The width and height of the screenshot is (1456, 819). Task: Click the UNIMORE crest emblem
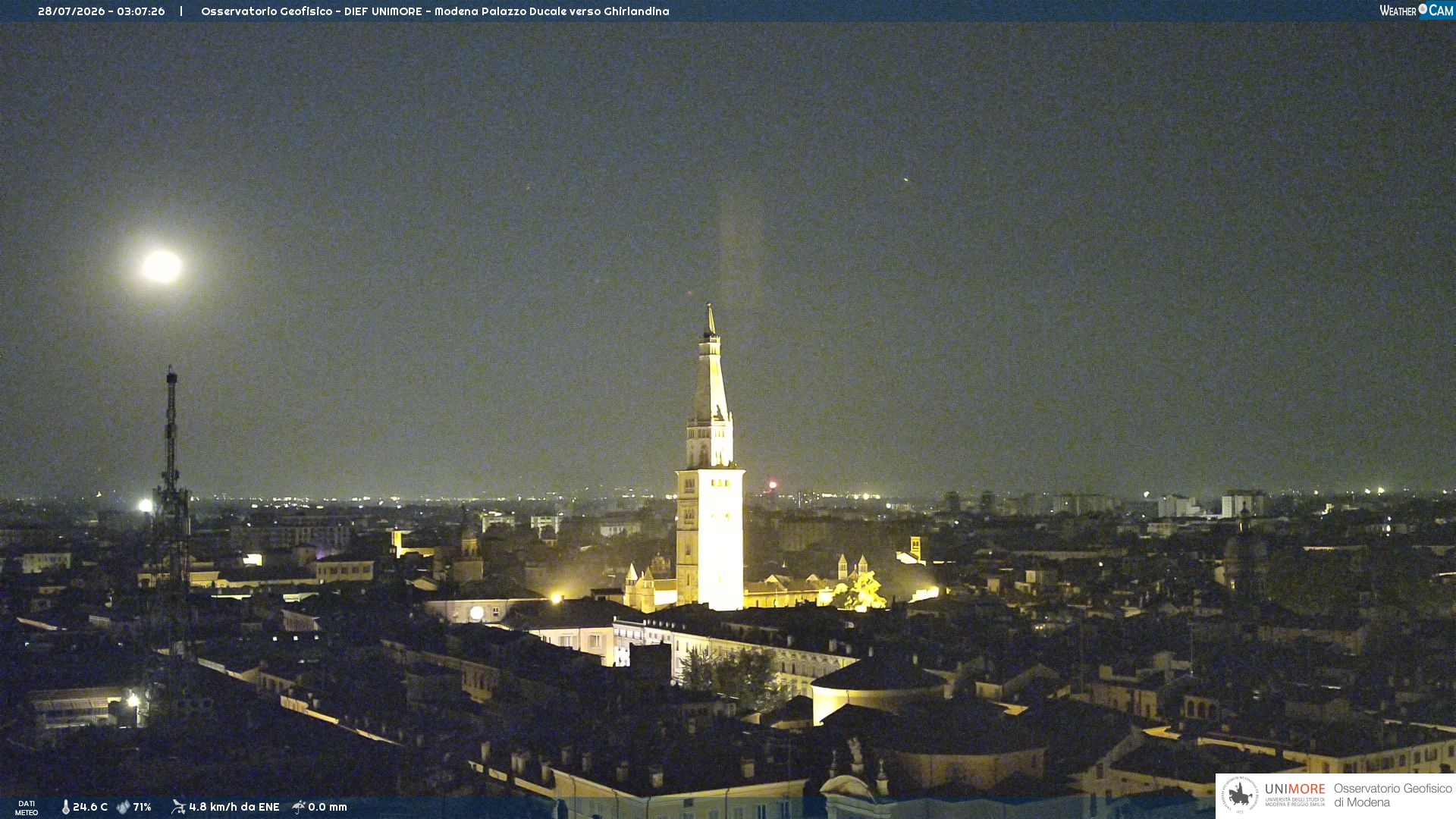click(x=1239, y=795)
